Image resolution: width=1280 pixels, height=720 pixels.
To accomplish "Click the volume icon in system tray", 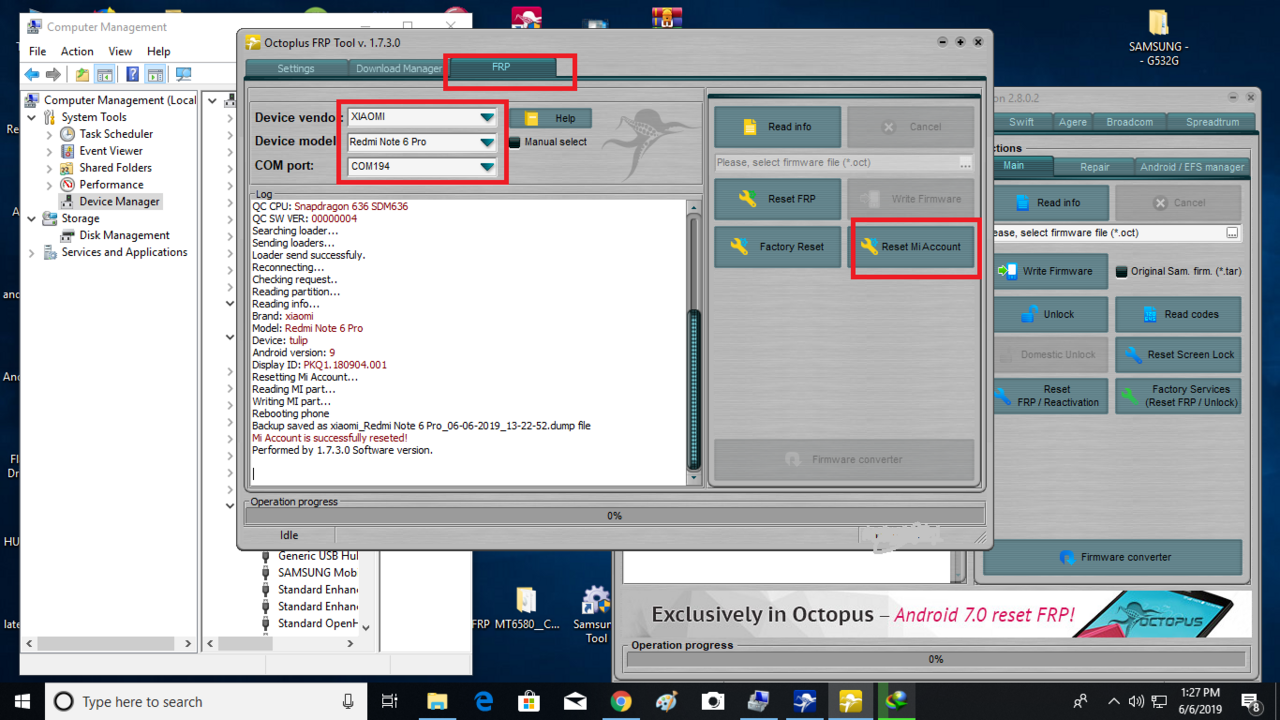I will 1136,701.
